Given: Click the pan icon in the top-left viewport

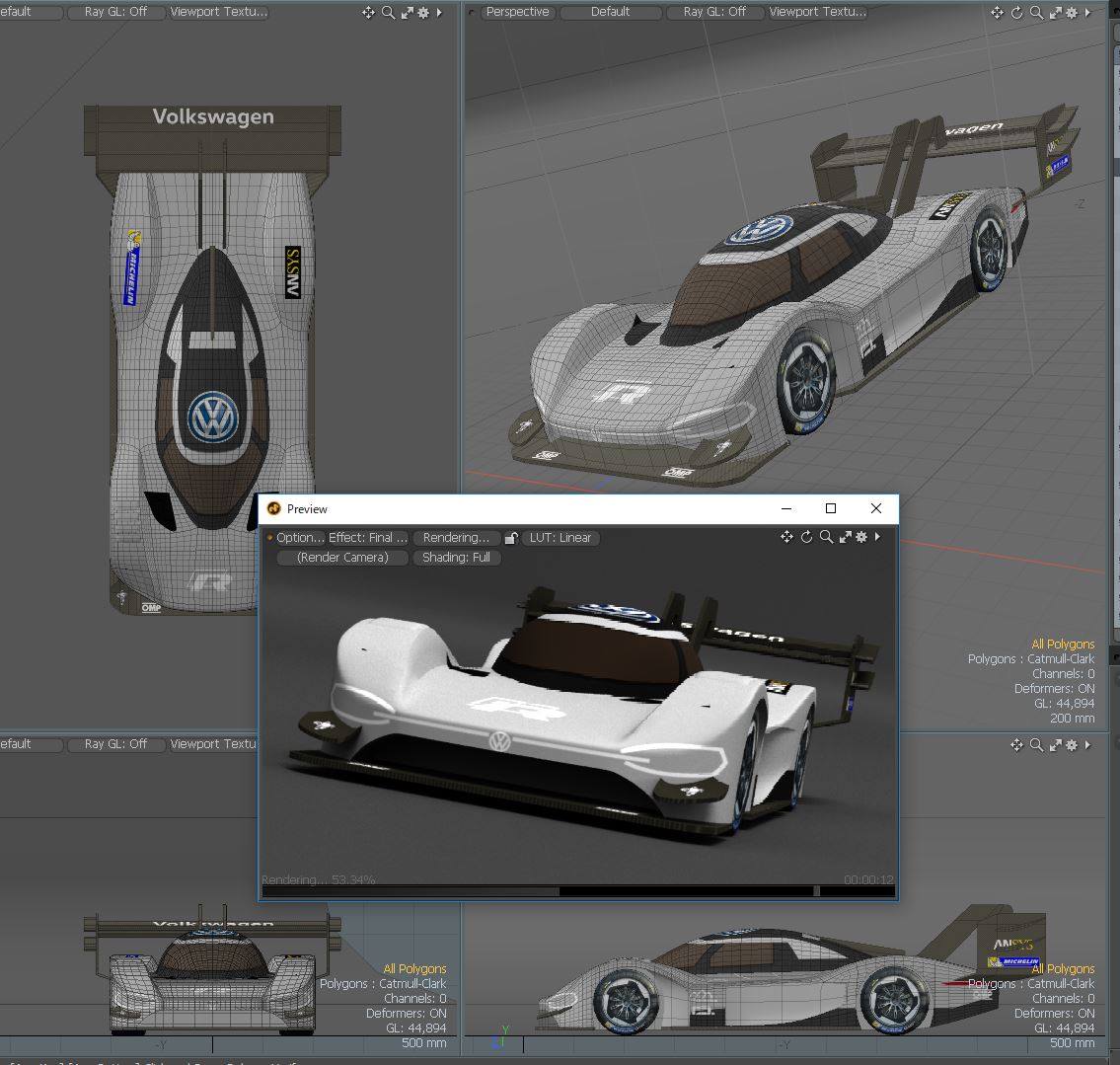Looking at the screenshot, I should tap(369, 12).
